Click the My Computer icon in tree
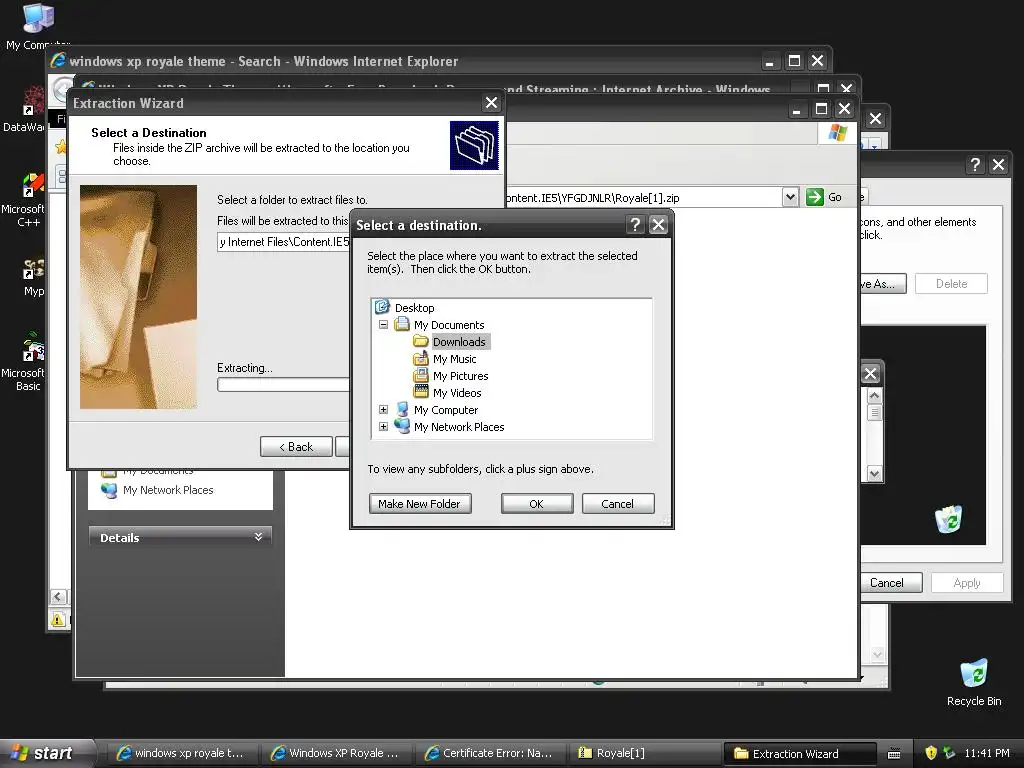The image size is (1024, 768). (402, 409)
